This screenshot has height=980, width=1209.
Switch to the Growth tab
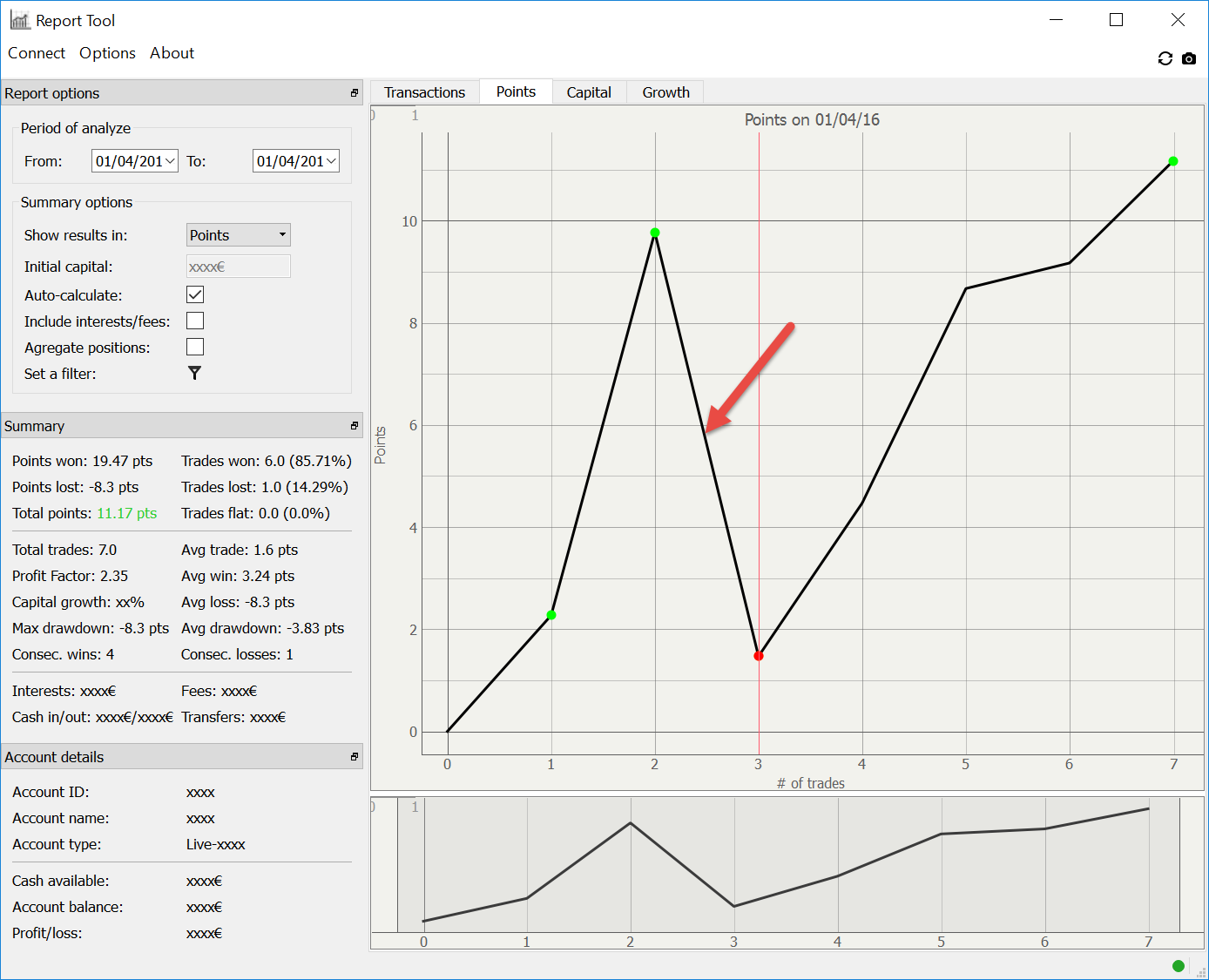click(665, 92)
